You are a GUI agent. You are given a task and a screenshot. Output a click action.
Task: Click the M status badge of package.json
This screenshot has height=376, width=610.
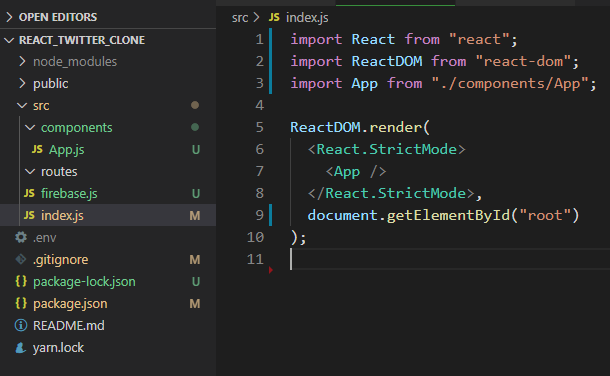[x=195, y=303]
